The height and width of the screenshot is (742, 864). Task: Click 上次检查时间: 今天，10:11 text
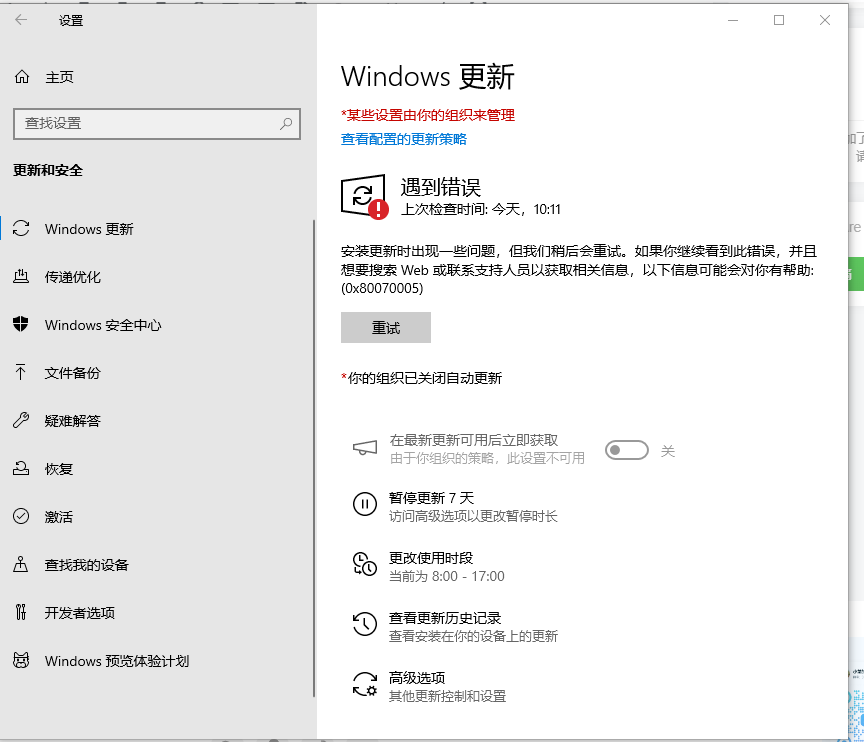pos(480,209)
